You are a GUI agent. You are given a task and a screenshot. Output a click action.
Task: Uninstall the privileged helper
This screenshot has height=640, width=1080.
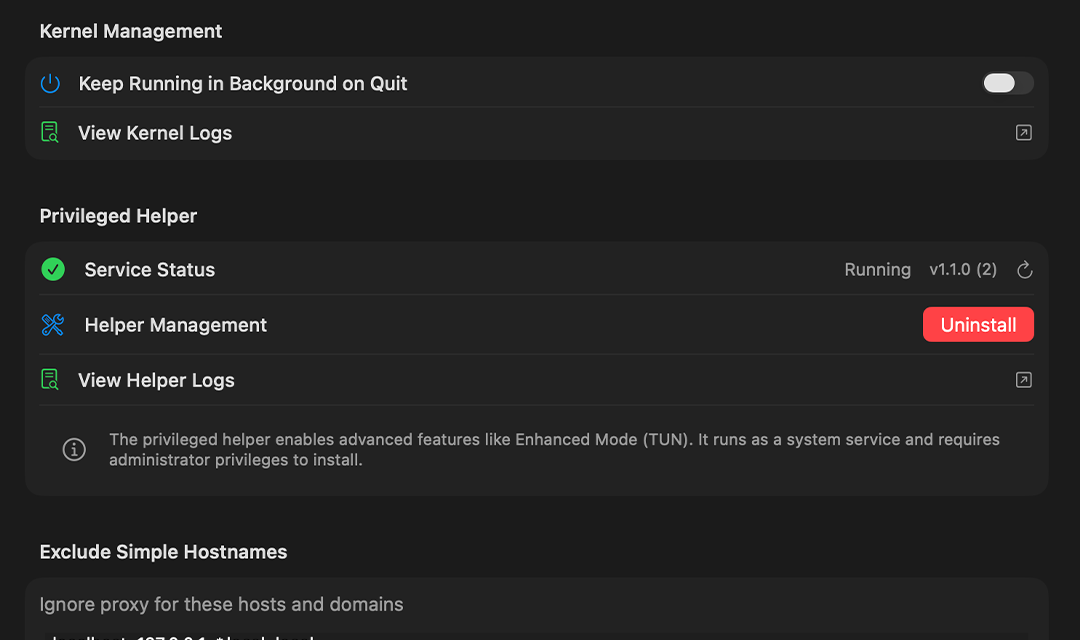[x=978, y=324]
